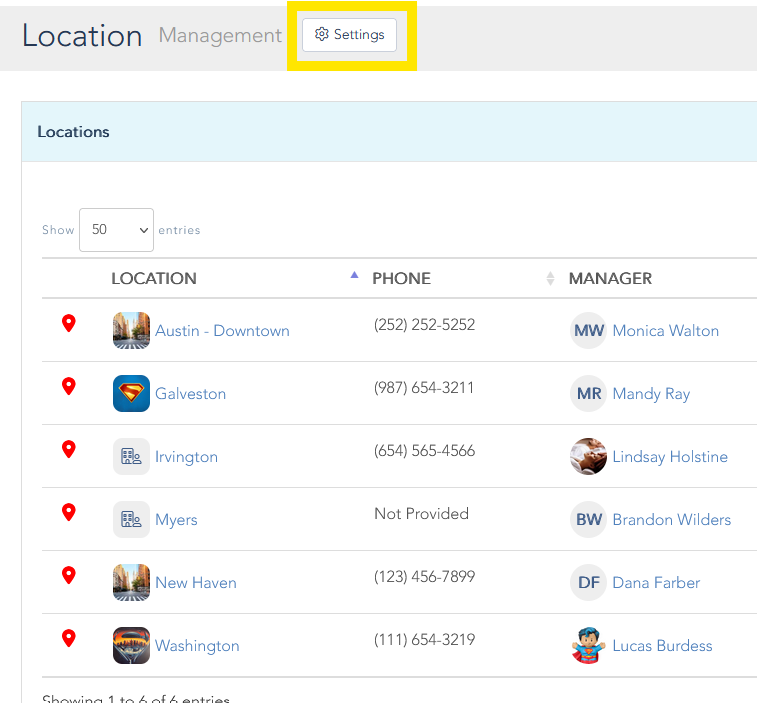Open the New Haven location link
This screenshot has width=757, height=703.
coord(196,583)
